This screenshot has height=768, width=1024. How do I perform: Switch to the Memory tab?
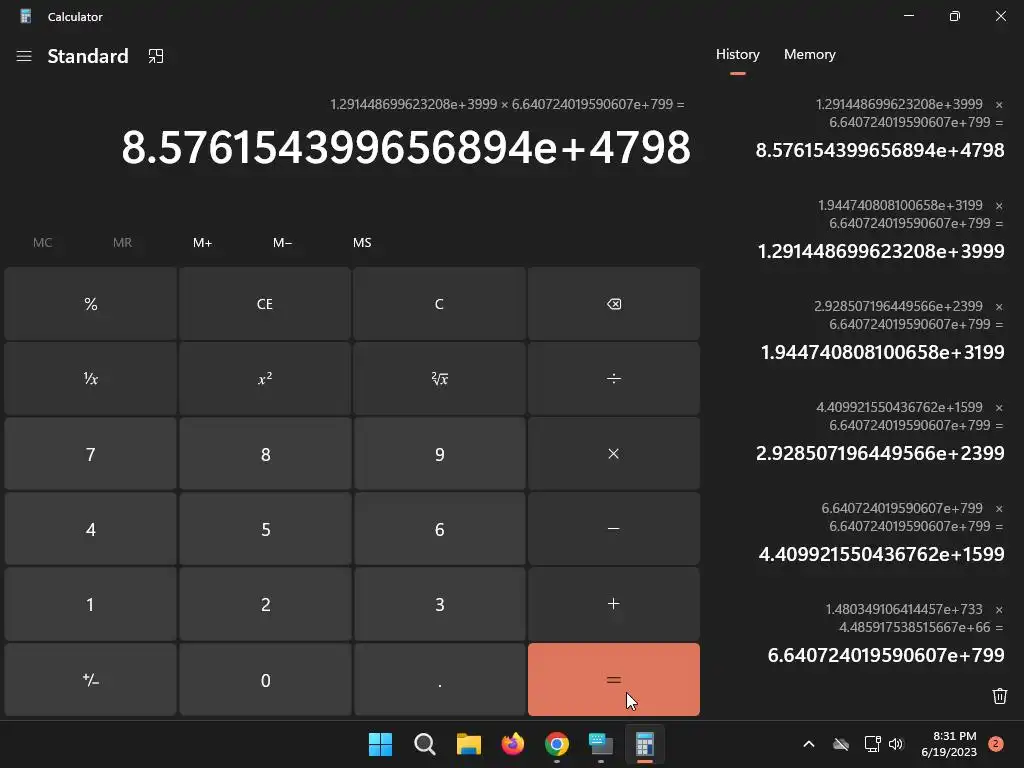click(x=809, y=55)
